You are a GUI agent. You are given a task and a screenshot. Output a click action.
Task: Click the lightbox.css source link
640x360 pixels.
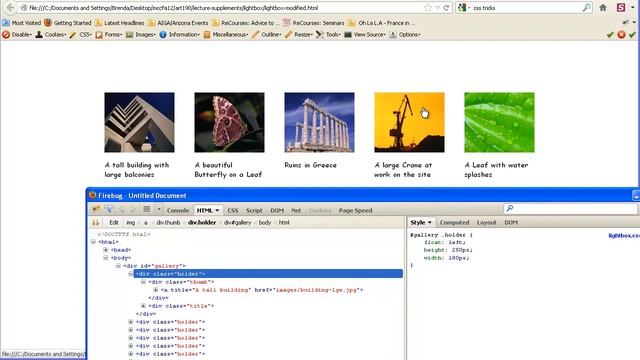pyautogui.click(x=624, y=236)
